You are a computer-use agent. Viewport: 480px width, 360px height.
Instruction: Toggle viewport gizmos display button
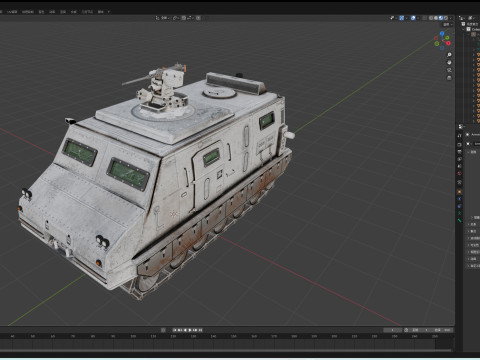pos(402,18)
